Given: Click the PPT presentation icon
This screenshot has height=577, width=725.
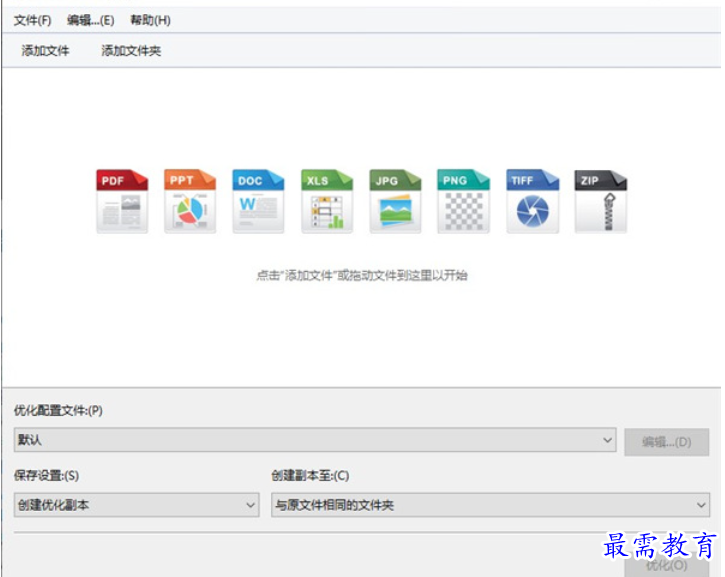Looking at the screenshot, I should point(190,201).
